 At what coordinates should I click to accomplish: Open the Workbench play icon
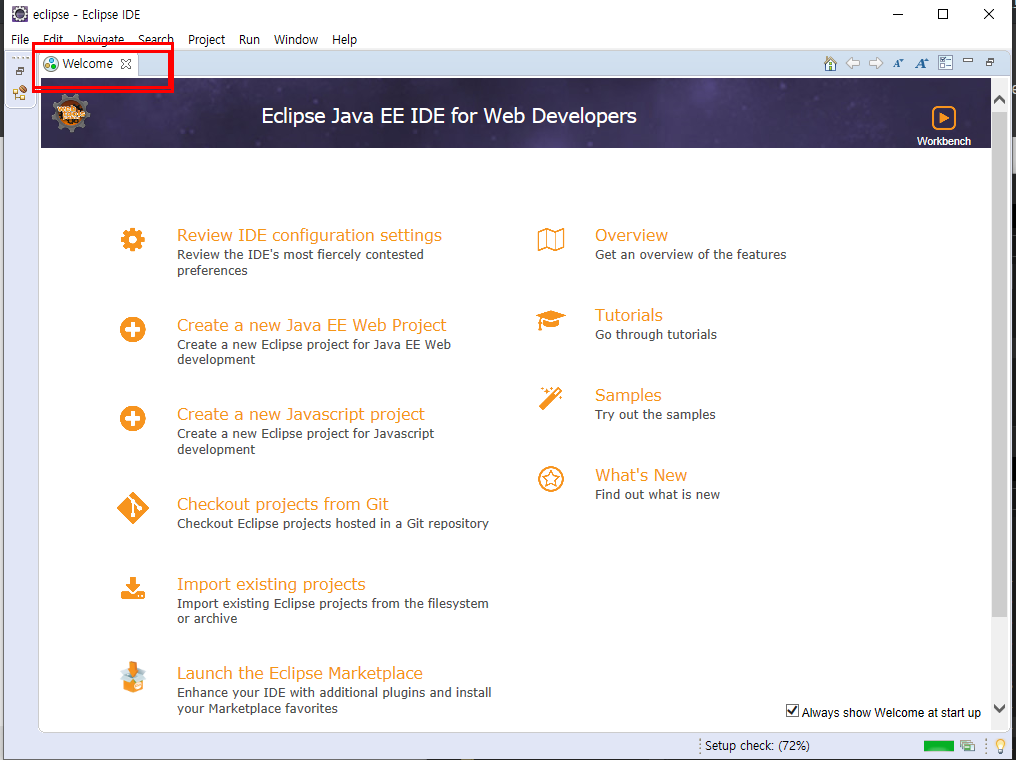point(943,118)
